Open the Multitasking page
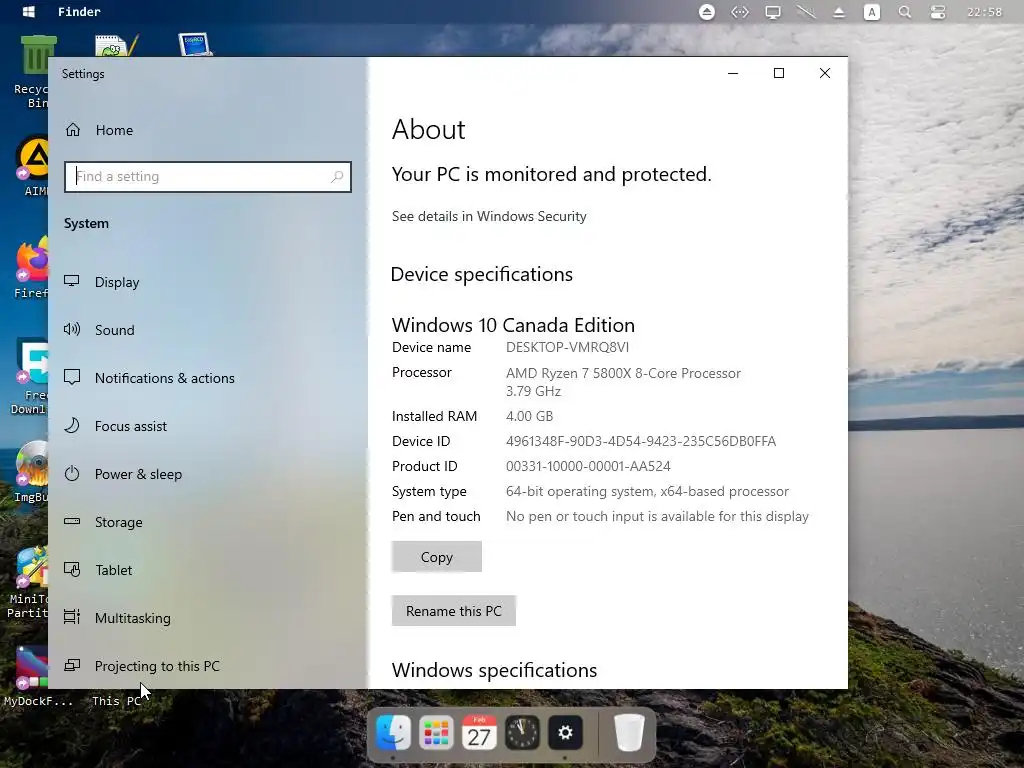 pos(133,618)
